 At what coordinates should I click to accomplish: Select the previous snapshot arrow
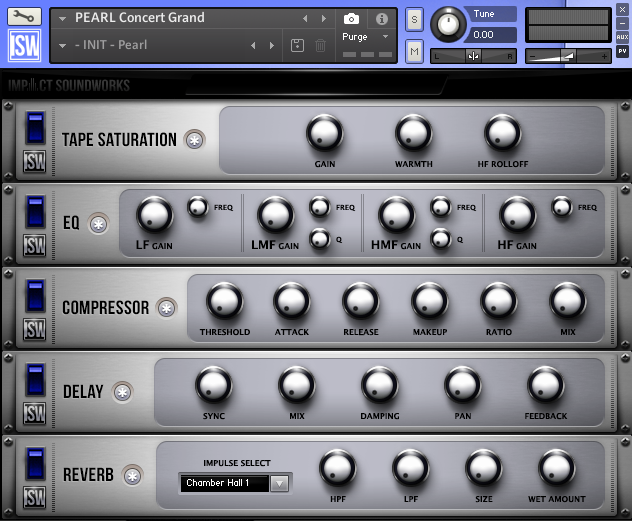253,46
